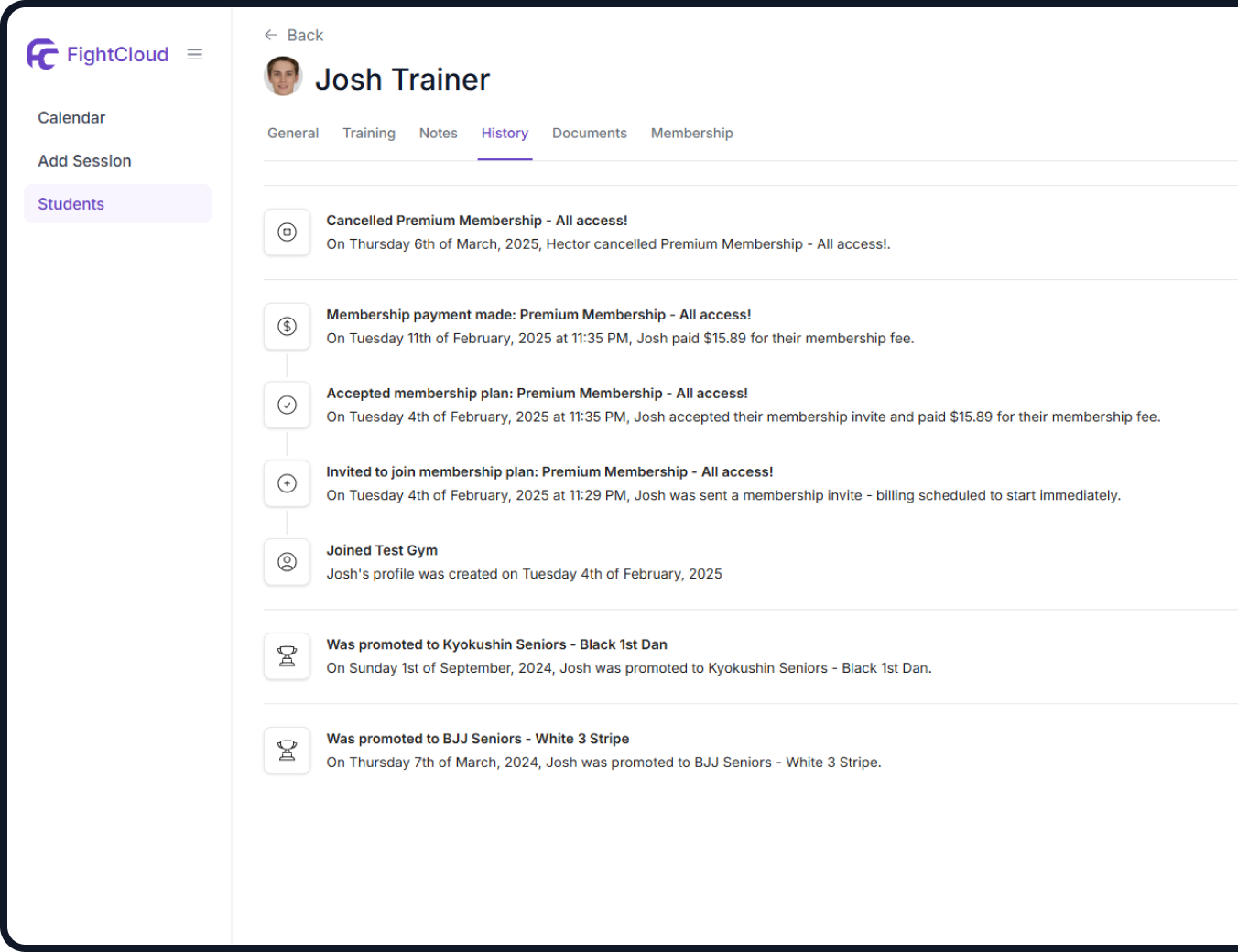Switch to the General tab
1238x952 pixels.
click(293, 134)
